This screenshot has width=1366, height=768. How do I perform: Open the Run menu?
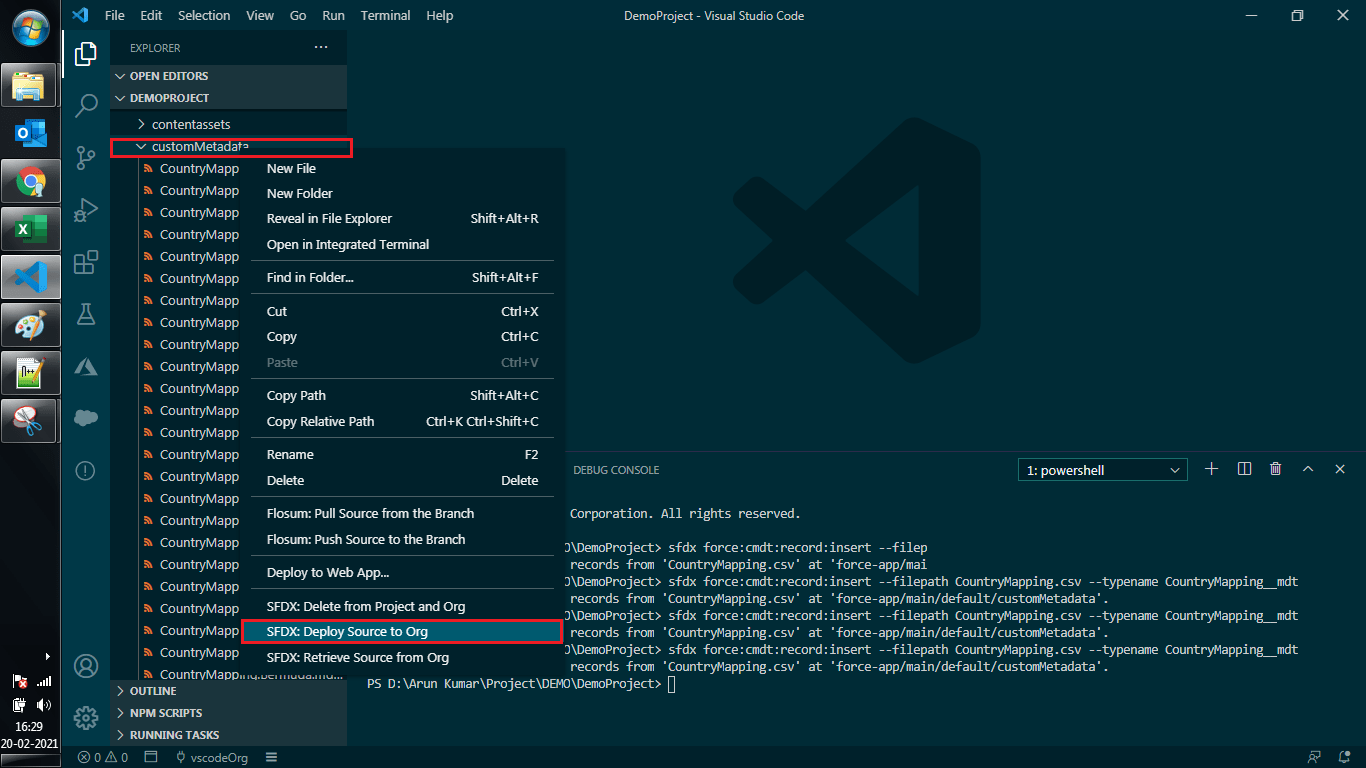(334, 15)
